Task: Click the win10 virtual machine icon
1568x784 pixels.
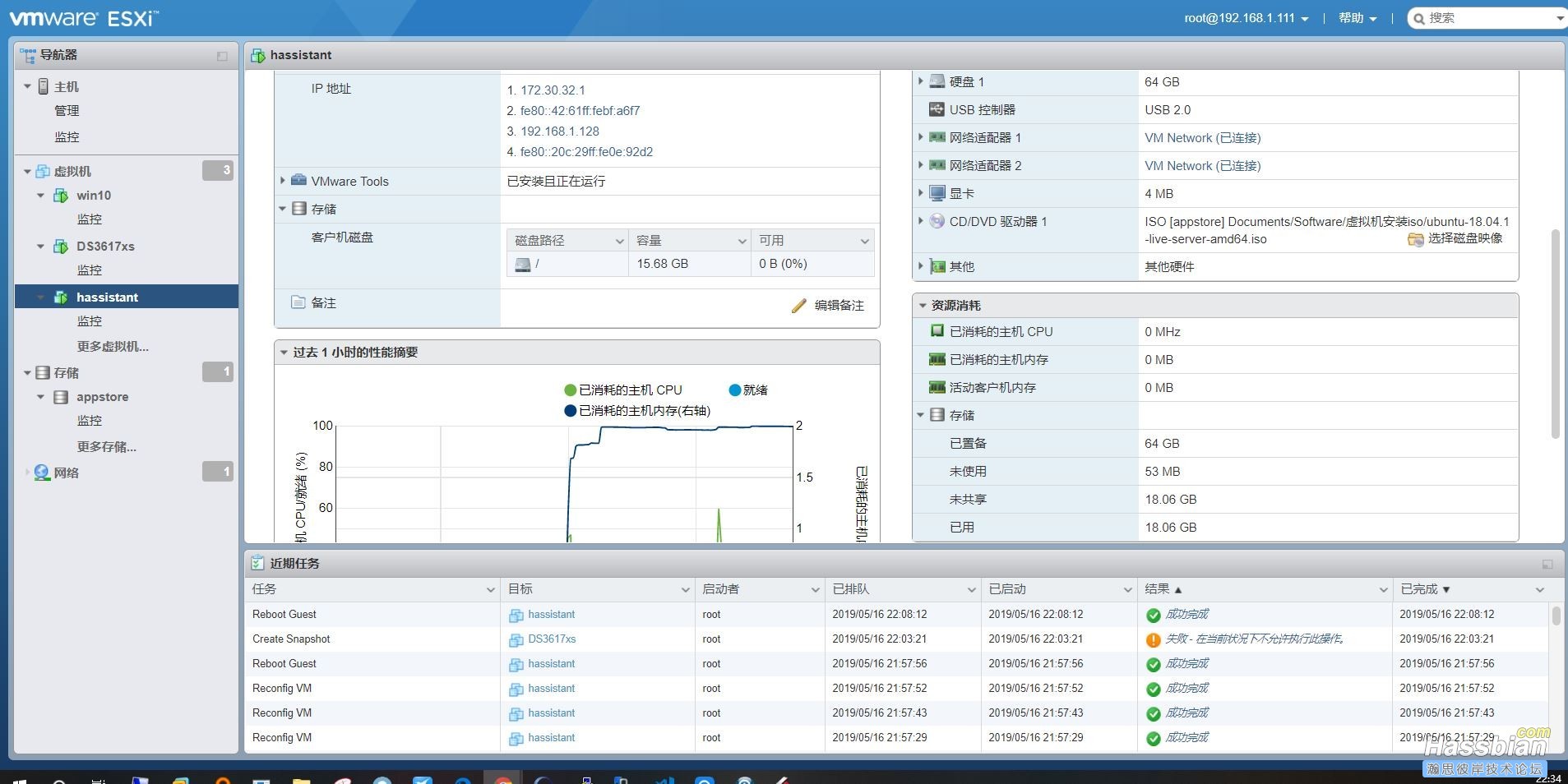Action: point(61,196)
